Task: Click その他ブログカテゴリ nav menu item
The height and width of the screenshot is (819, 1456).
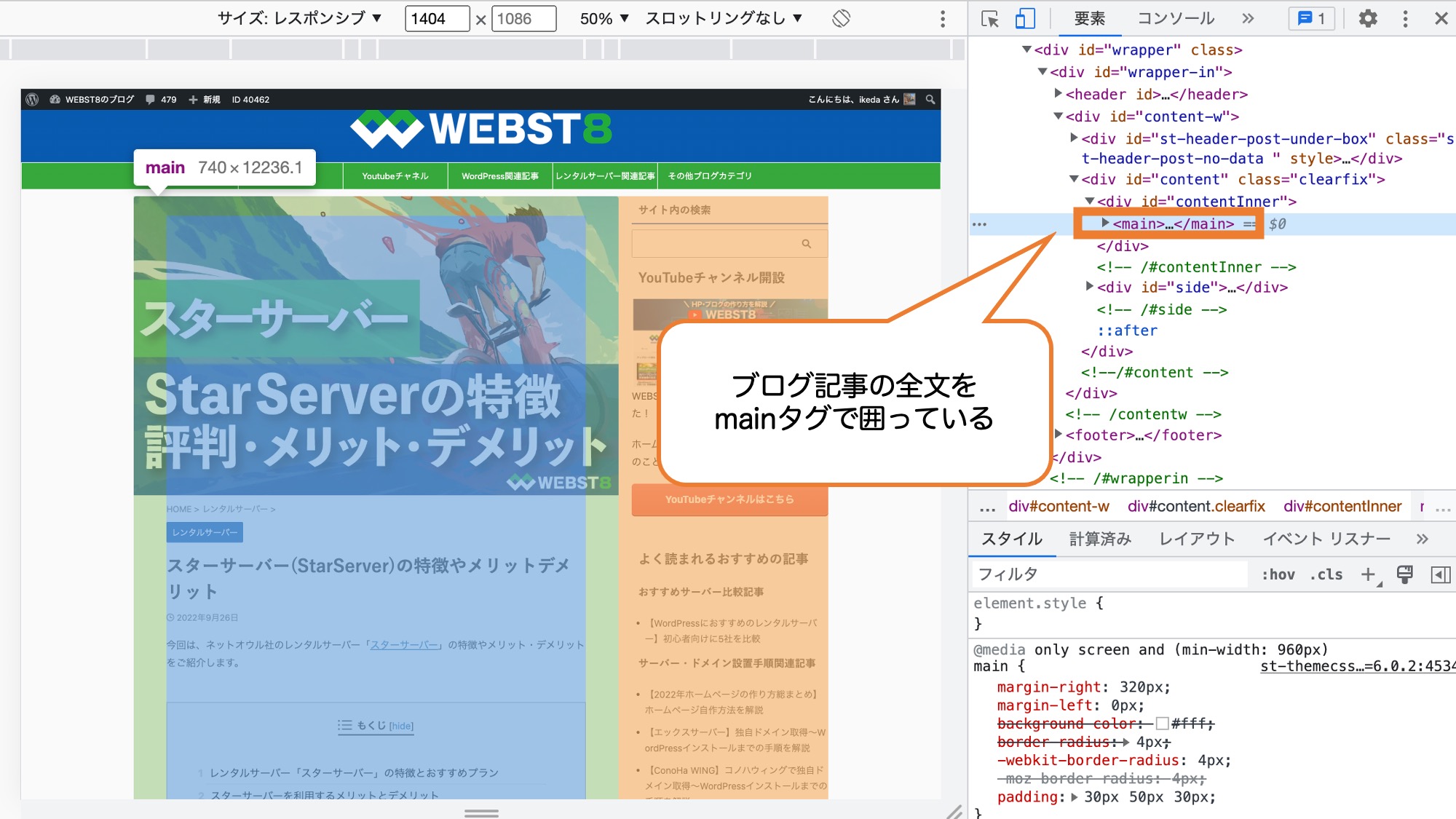Action: coord(710,176)
